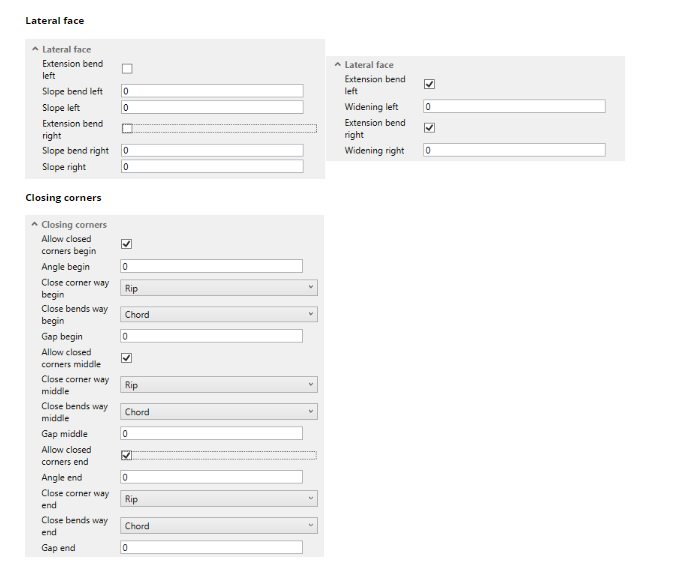683x567 pixels.
Task: Collapse the Closing corners section
Action: [x=36, y=225]
